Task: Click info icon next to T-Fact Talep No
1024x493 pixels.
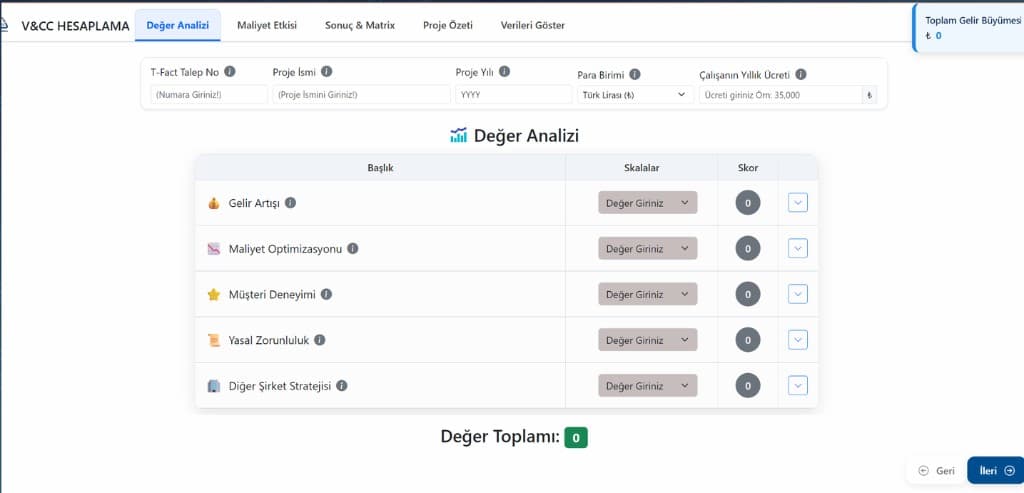Action: point(230,72)
